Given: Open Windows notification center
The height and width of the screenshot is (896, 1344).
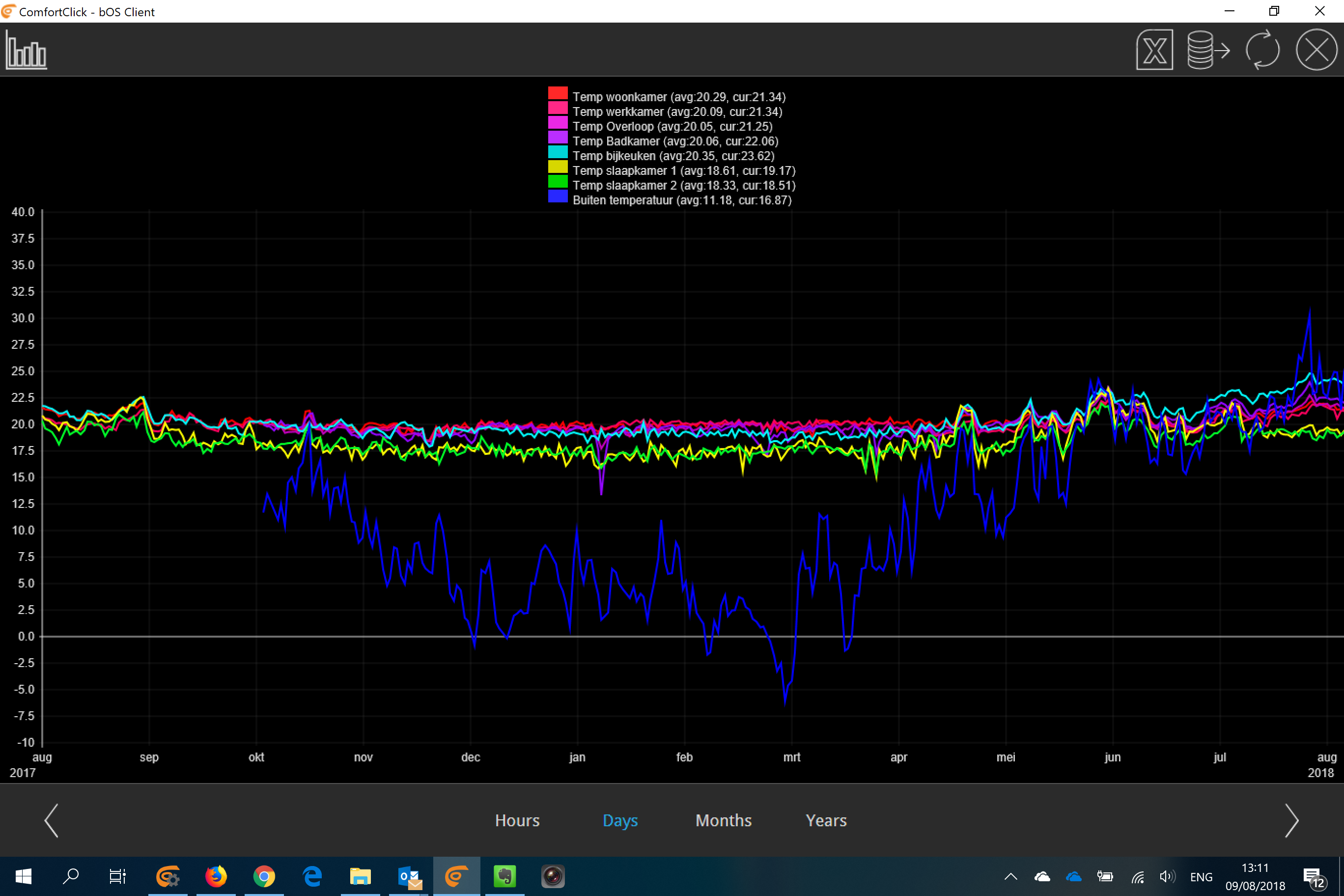Looking at the screenshot, I should tap(1313, 876).
